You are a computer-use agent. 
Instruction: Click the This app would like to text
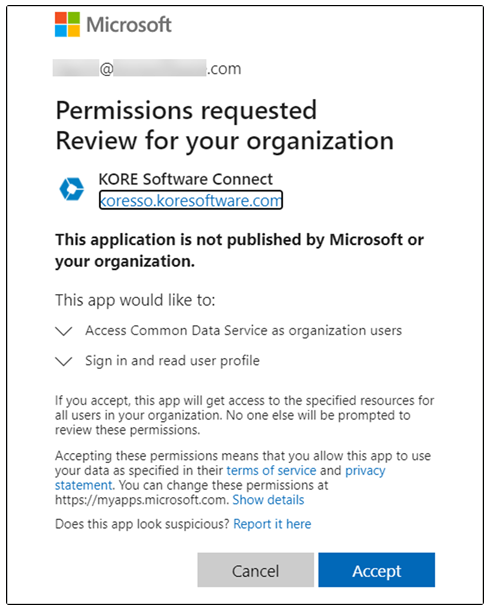[135, 300]
